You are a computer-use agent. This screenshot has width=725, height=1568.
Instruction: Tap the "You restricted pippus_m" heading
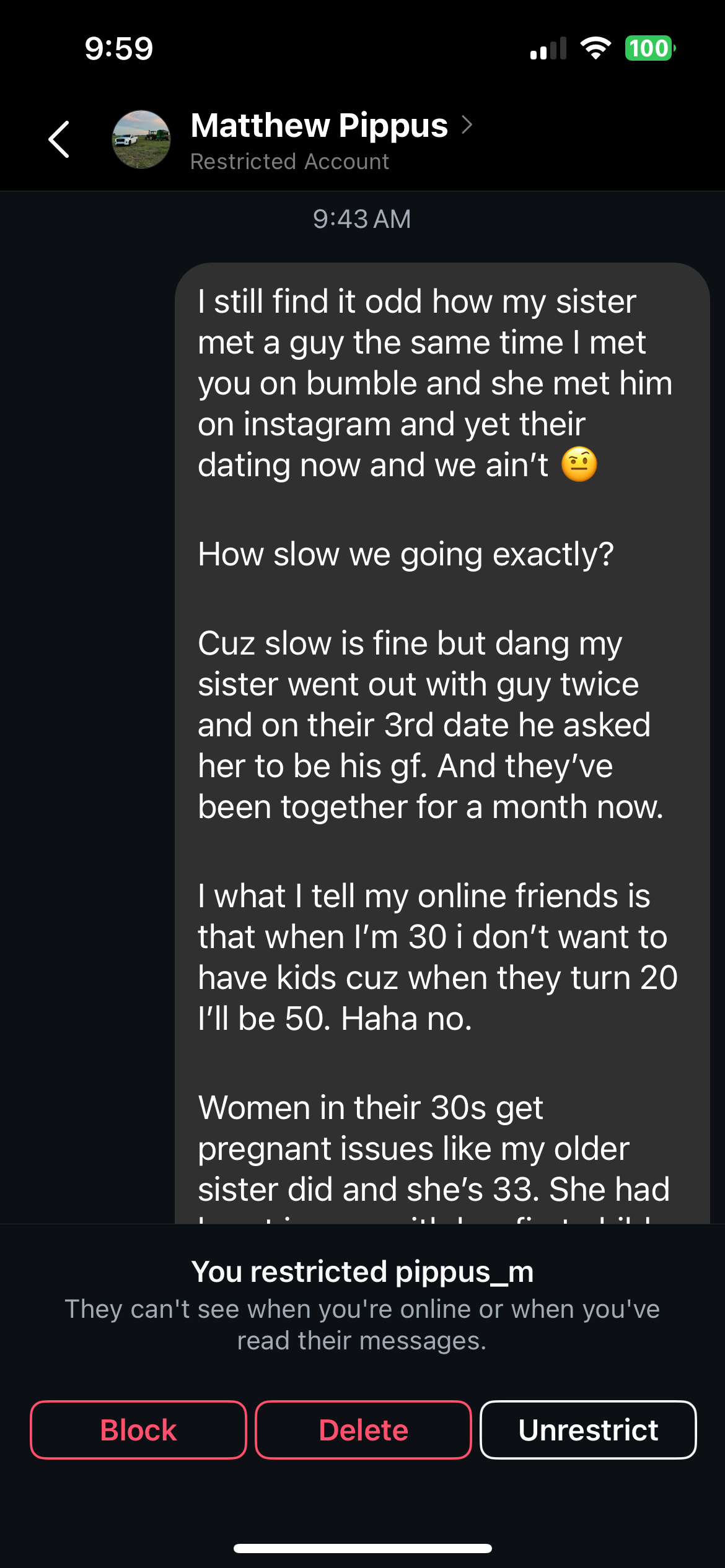pyautogui.click(x=362, y=1271)
